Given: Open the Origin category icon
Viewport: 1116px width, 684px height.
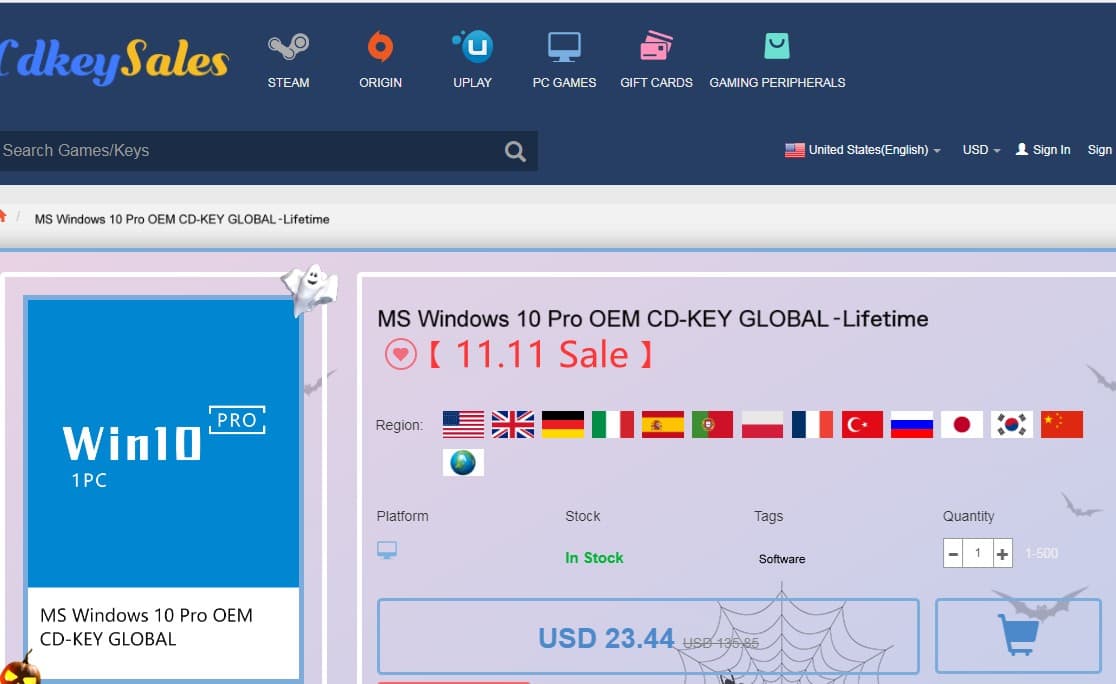Looking at the screenshot, I should (x=380, y=46).
